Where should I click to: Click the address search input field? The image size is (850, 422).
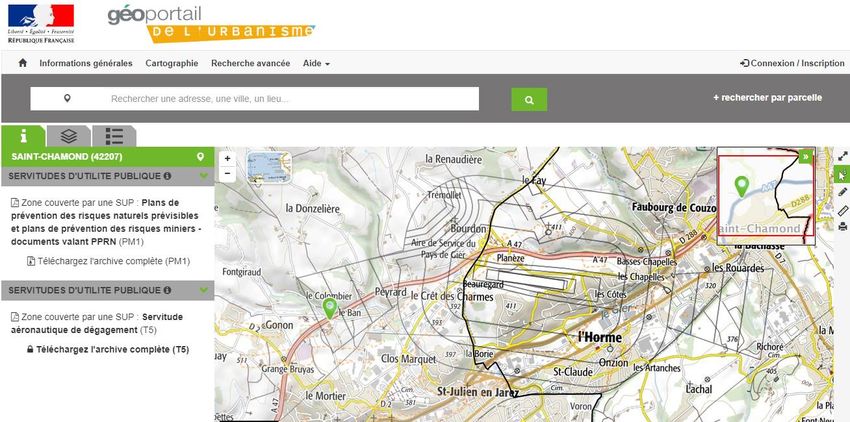pos(290,99)
